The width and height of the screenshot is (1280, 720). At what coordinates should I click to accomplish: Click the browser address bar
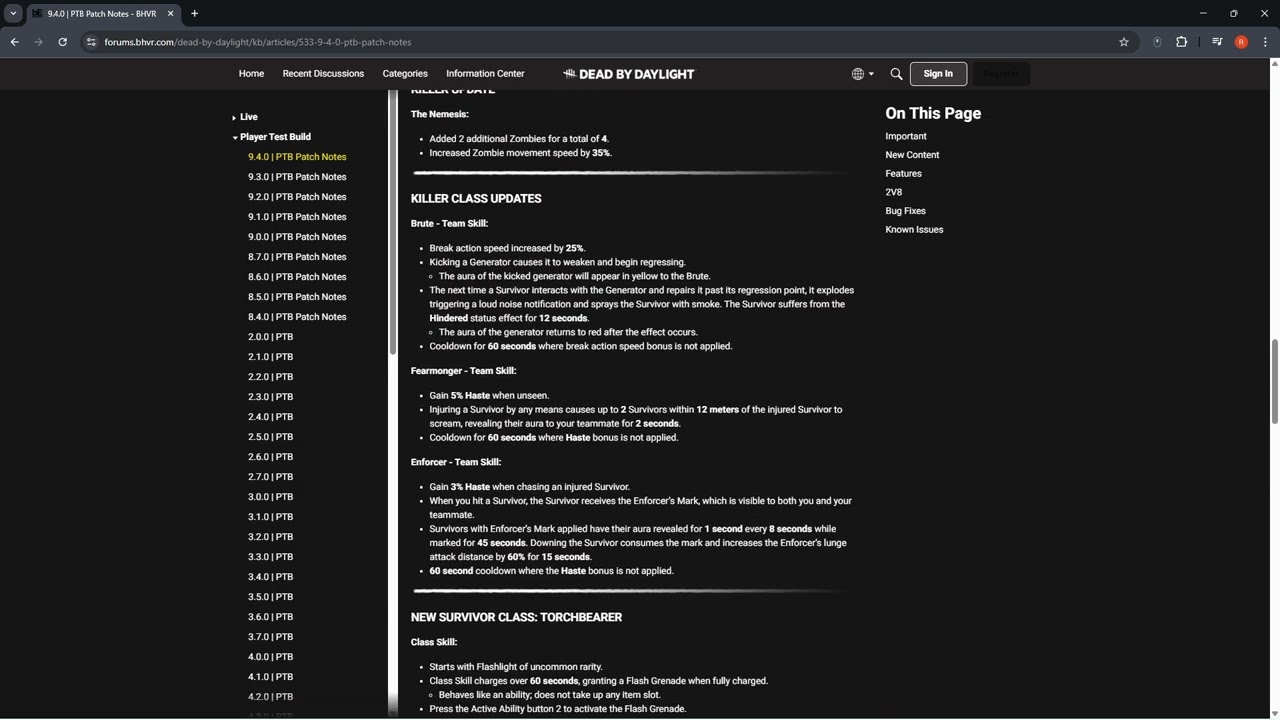click(x=600, y=42)
